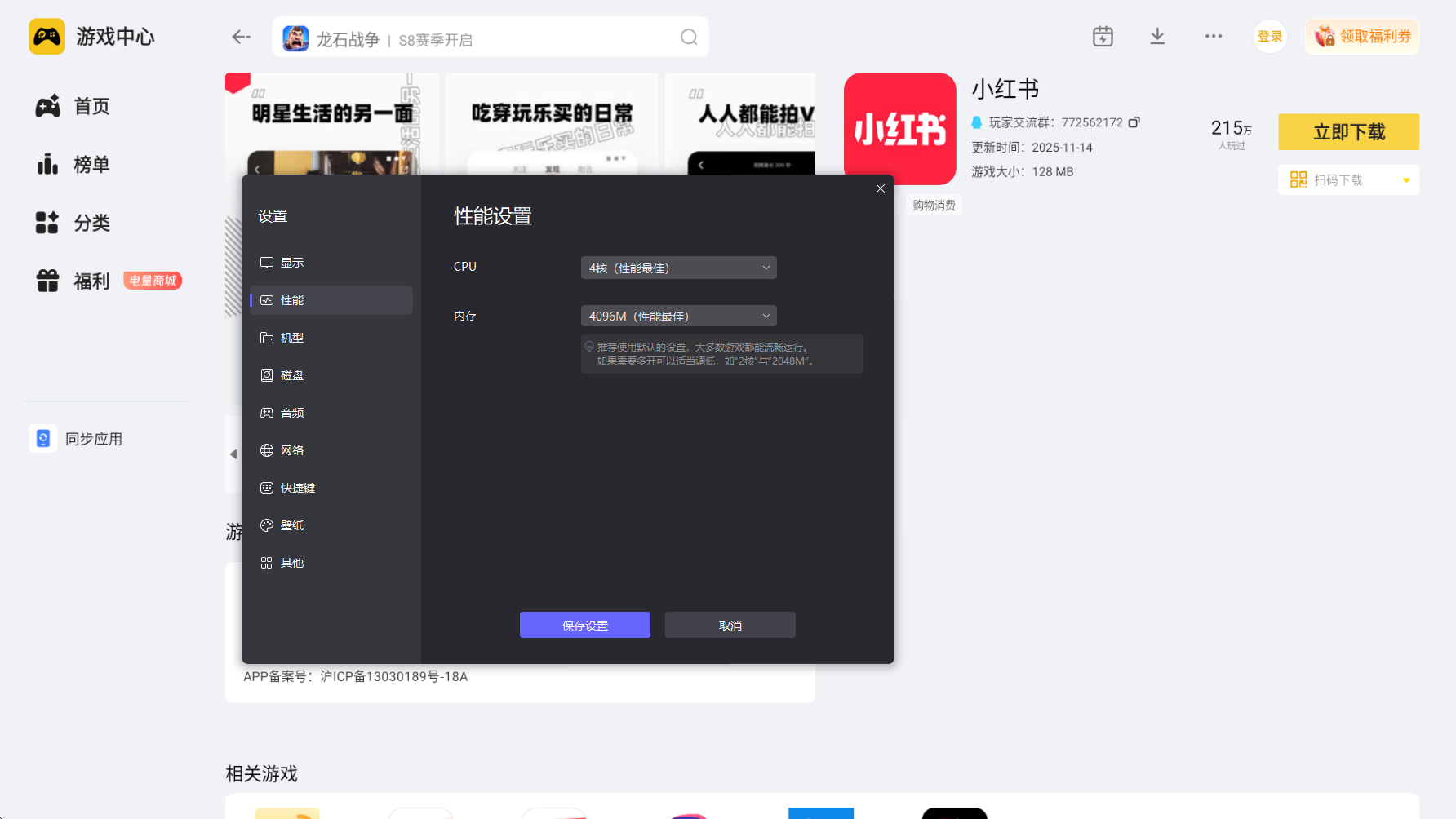Select the 快捷键 settings tab
Image resolution: width=1456 pixels, height=819 pixels.
331,488
